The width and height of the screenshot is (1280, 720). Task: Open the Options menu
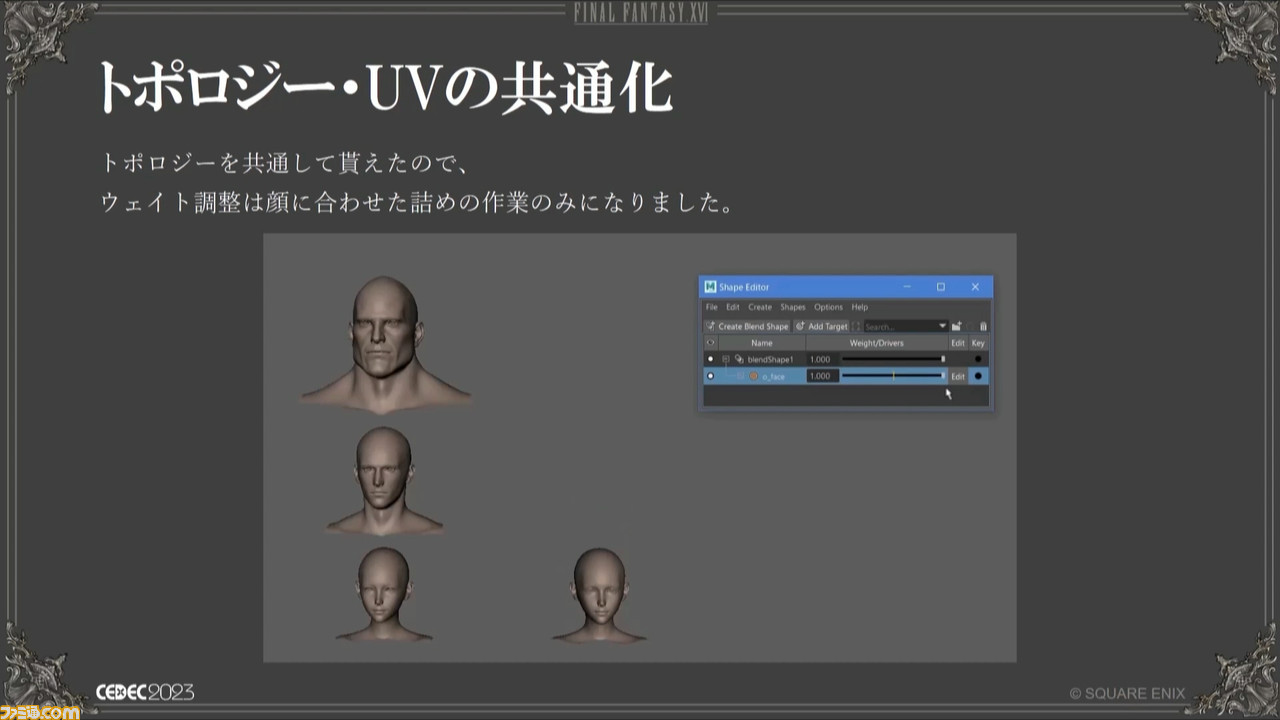828,307
